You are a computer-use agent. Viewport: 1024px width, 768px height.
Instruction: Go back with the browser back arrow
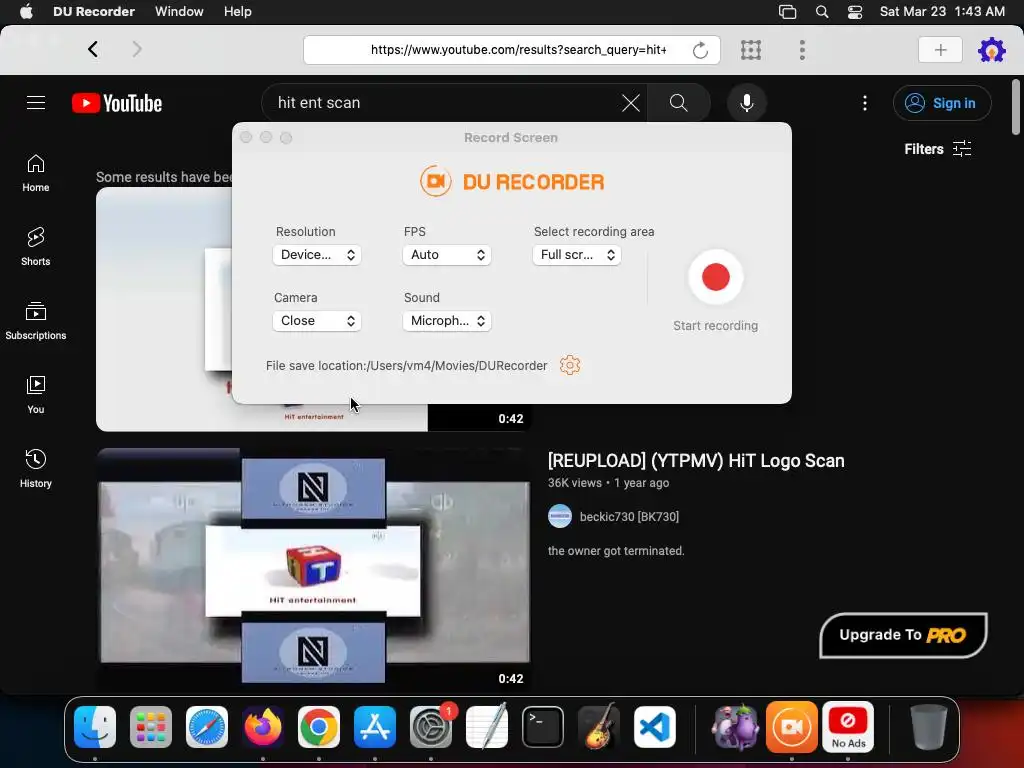[x=93, y=49]
